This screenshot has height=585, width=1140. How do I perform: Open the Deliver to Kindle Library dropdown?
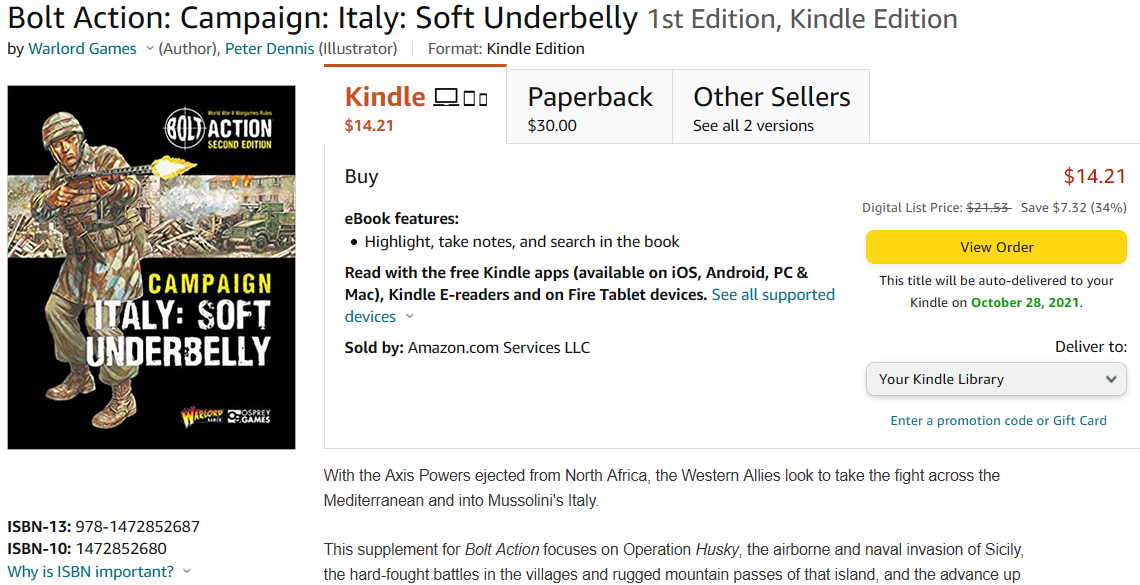click(996, 379)
